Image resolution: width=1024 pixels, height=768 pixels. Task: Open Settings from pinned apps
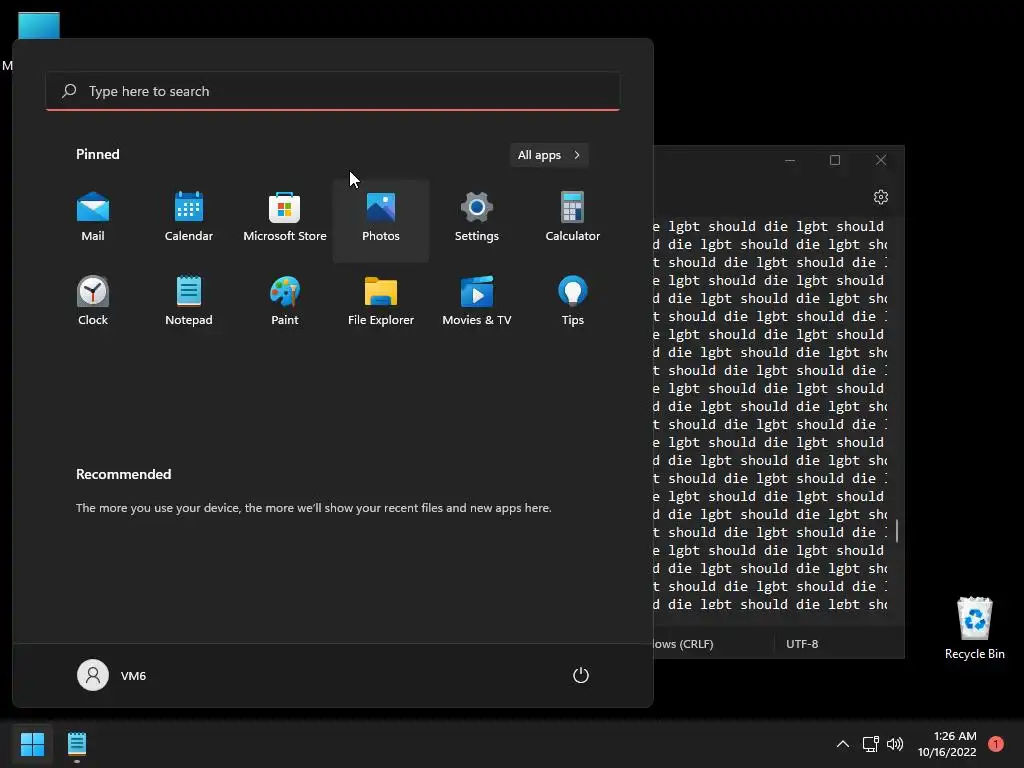[477, 217]
